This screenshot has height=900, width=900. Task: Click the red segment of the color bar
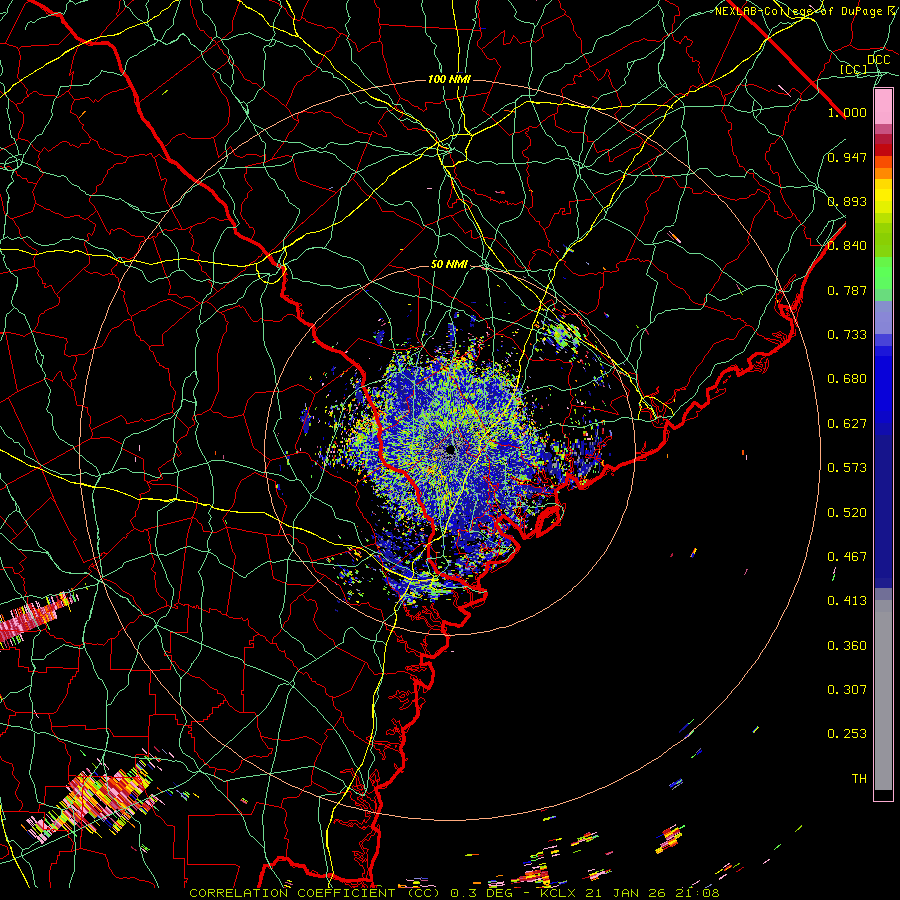point(883,149)
